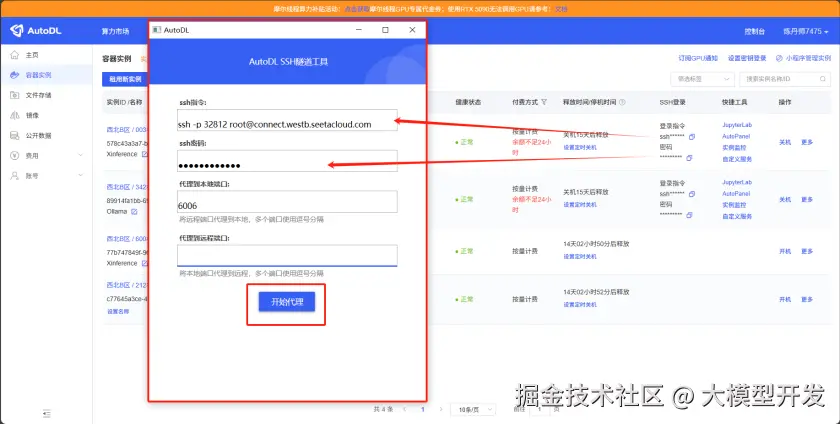The image size is (840, 424).
Task: Click the 租用新实例 button
Action: (x=125, y=79)
